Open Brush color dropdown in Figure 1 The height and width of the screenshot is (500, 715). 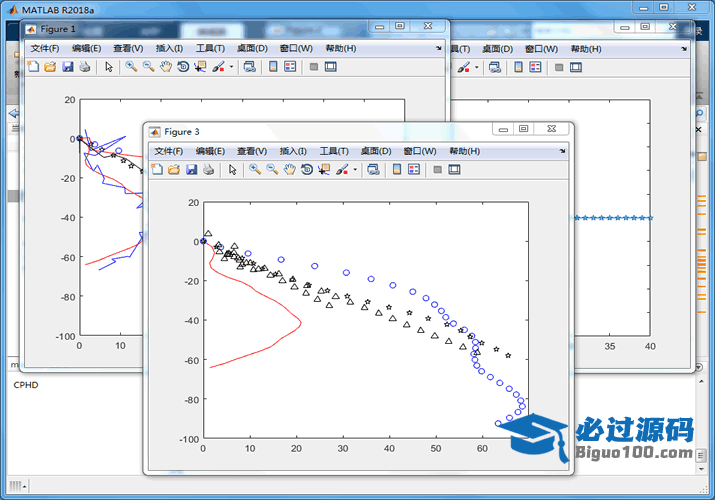[231, 67]
